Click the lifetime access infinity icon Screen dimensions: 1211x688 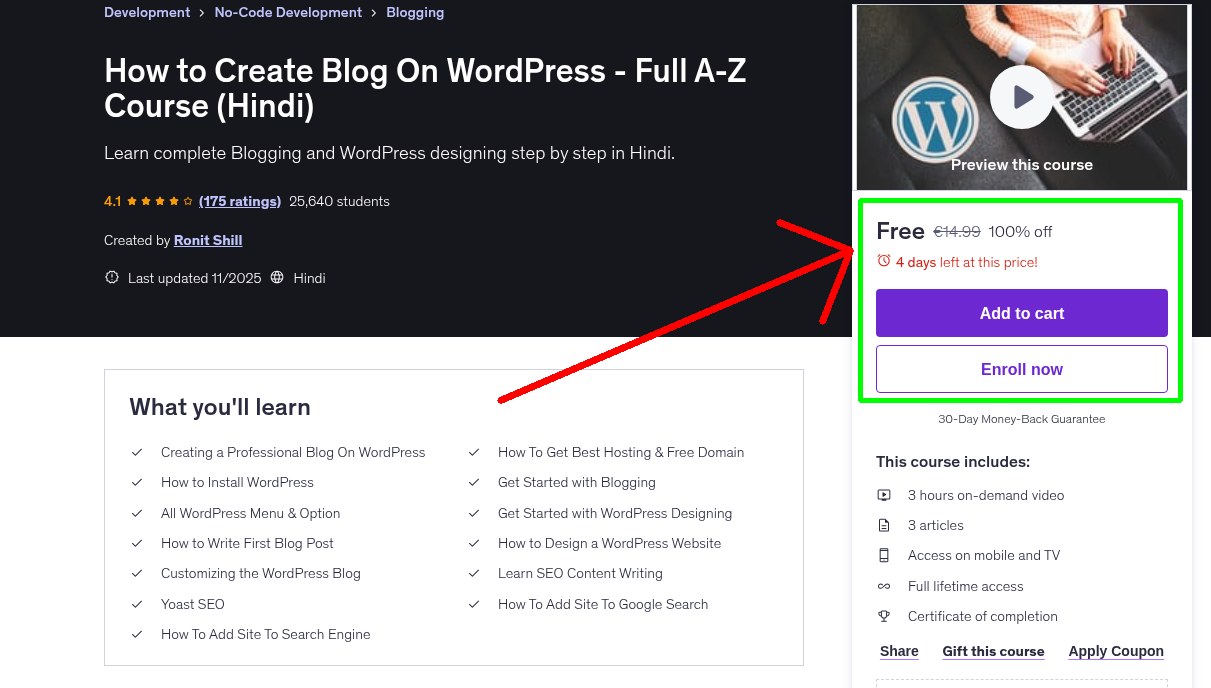(x=884, y=586)
